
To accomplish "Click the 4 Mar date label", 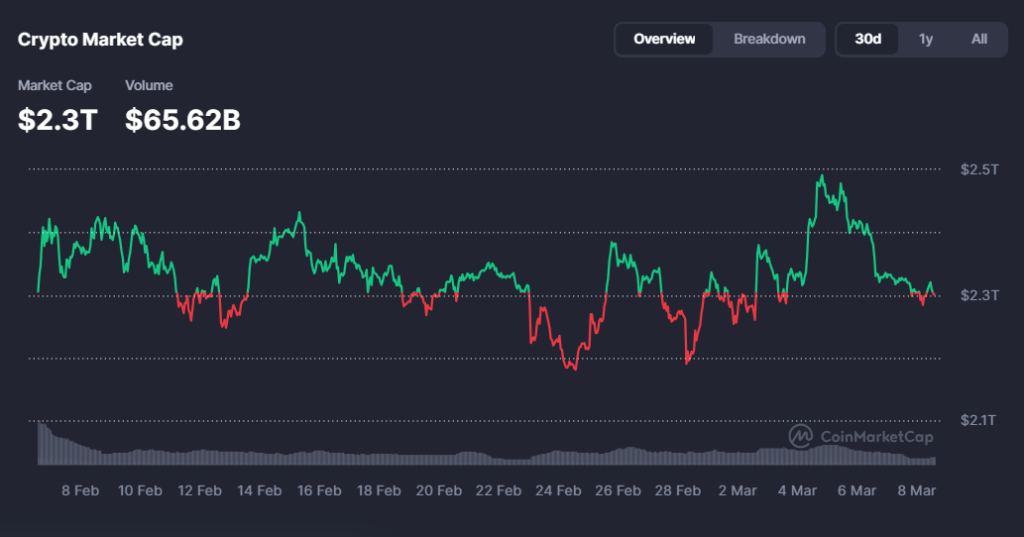I will click(x=797, y=491).
